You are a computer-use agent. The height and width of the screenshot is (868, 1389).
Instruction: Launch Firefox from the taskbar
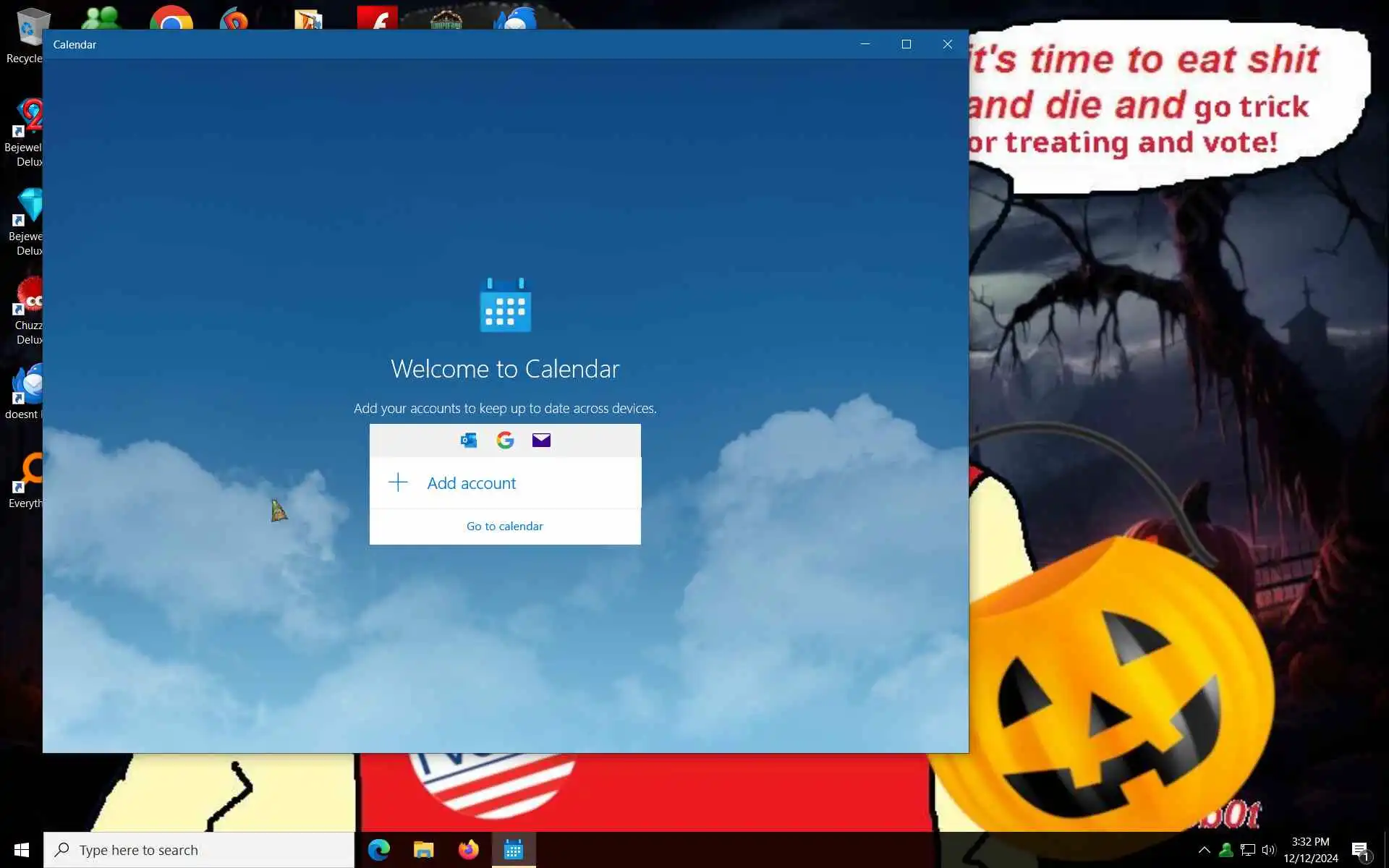468,850
